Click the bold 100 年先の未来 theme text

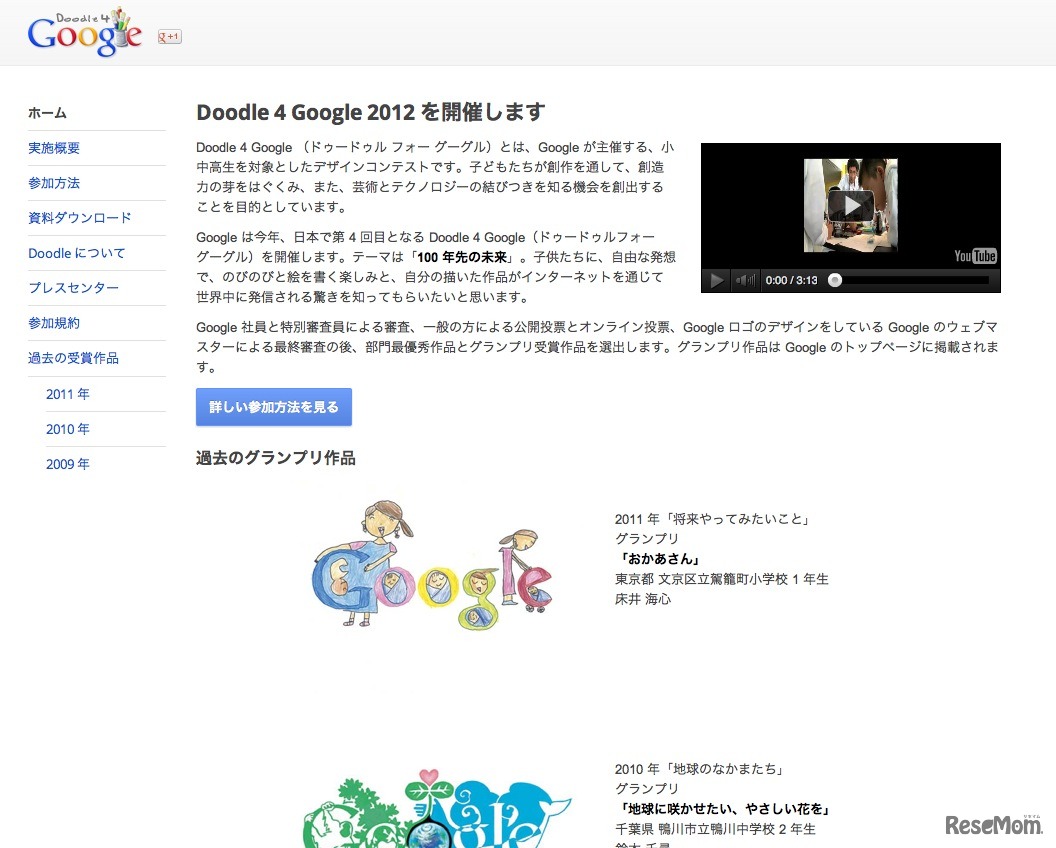(x=462, y=257)
